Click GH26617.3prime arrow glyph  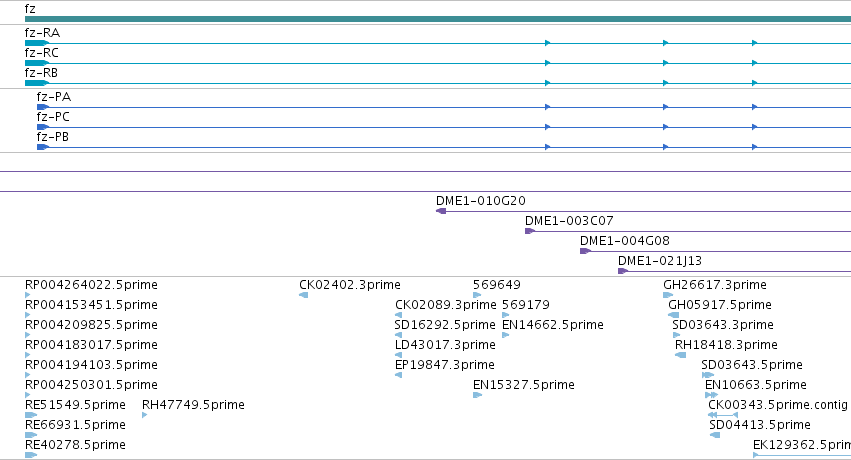(x=668, y=295)
